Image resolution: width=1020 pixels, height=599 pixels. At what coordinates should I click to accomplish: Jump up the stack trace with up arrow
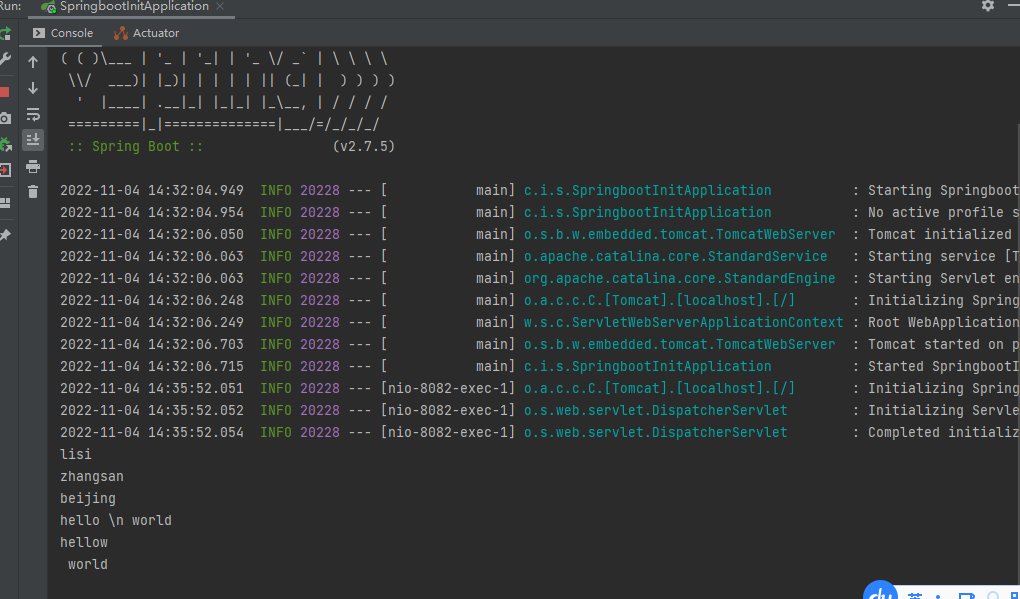pos(33,62)
